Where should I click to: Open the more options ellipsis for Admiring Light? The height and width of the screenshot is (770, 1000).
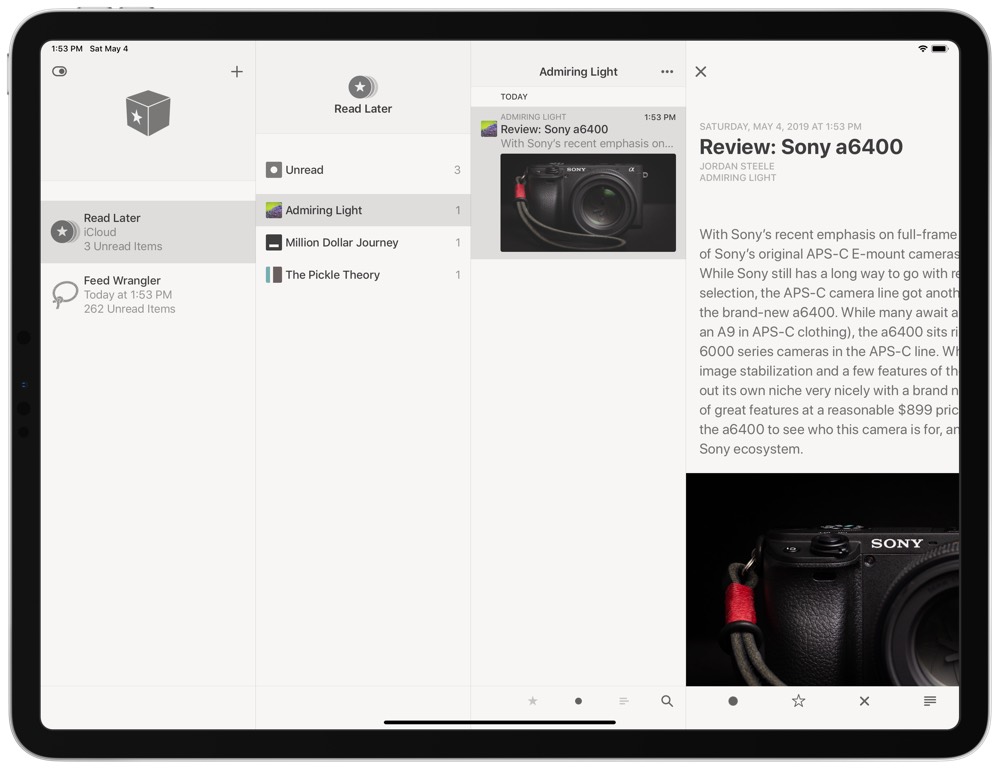(x=667, y=71)
